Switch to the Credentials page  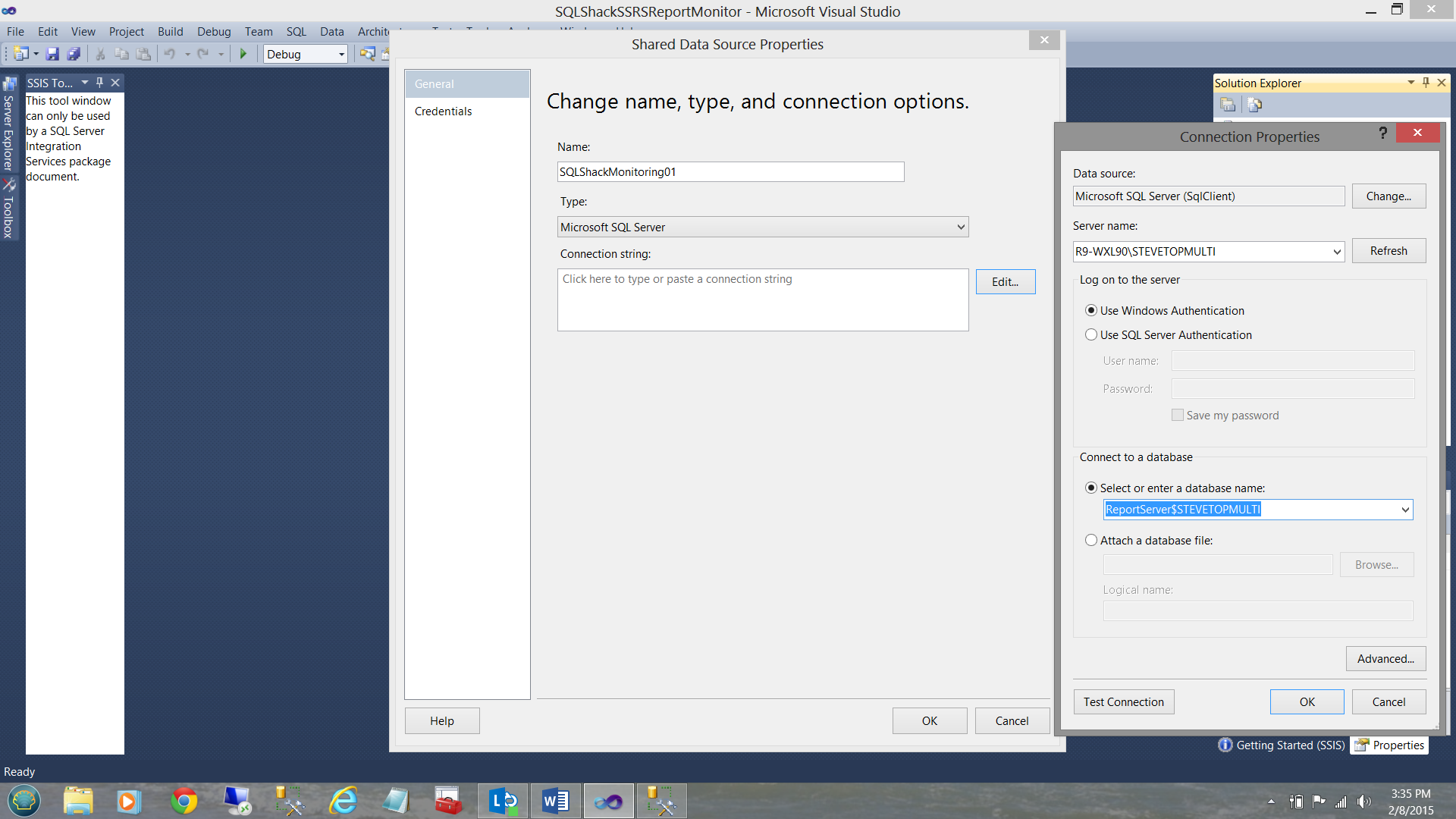[x=443, y=111]
